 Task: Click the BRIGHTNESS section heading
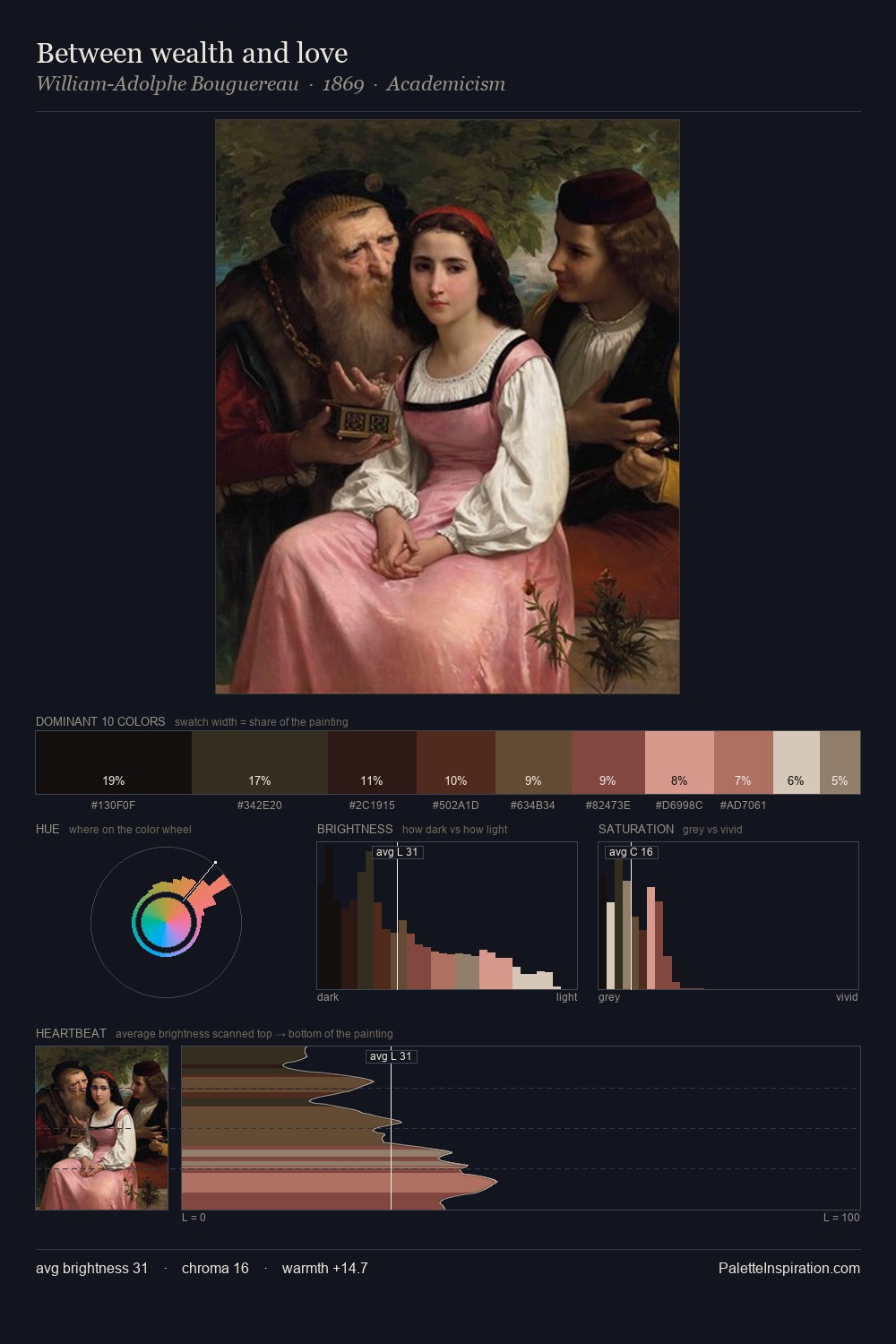click(355, 829)
